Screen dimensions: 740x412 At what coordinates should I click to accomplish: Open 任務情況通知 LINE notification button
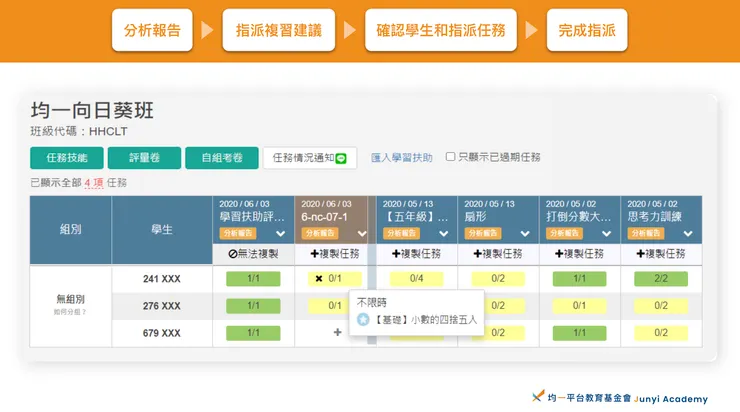tap(310, 158)
